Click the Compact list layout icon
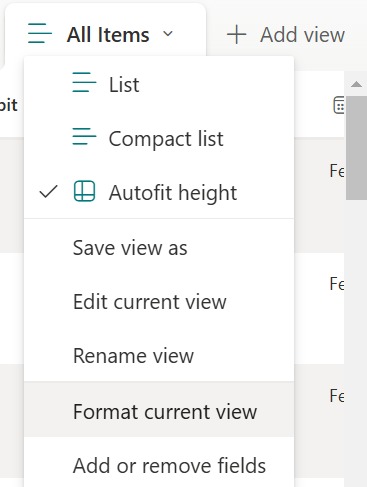 (84, 136)
